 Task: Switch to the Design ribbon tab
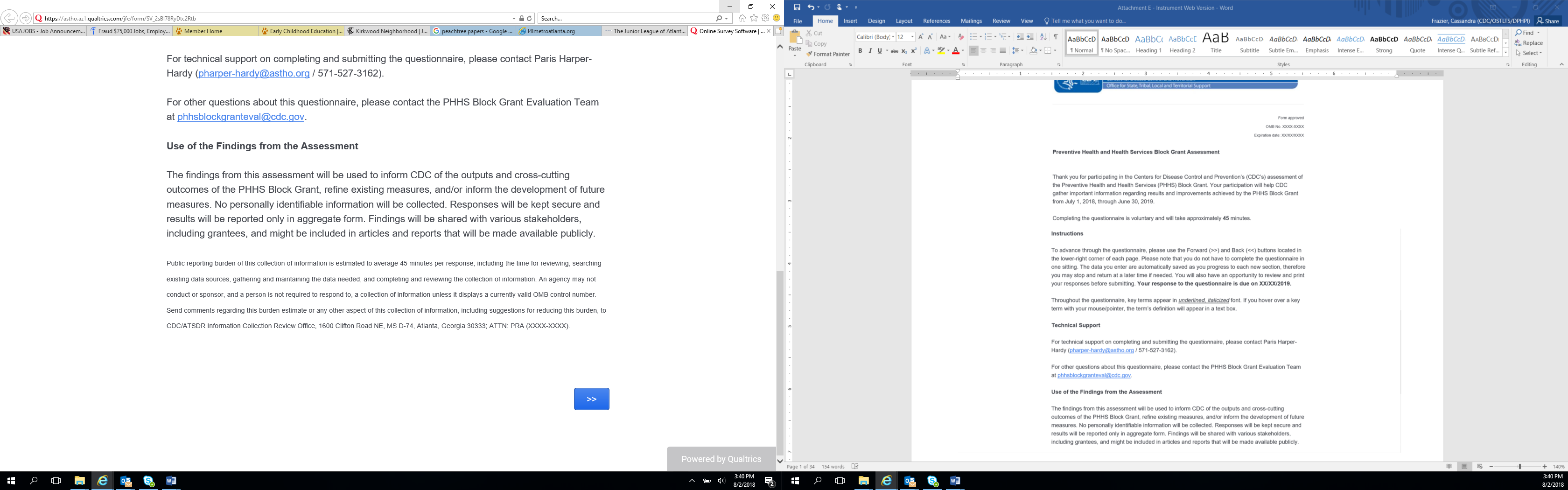tap(876, 21)
